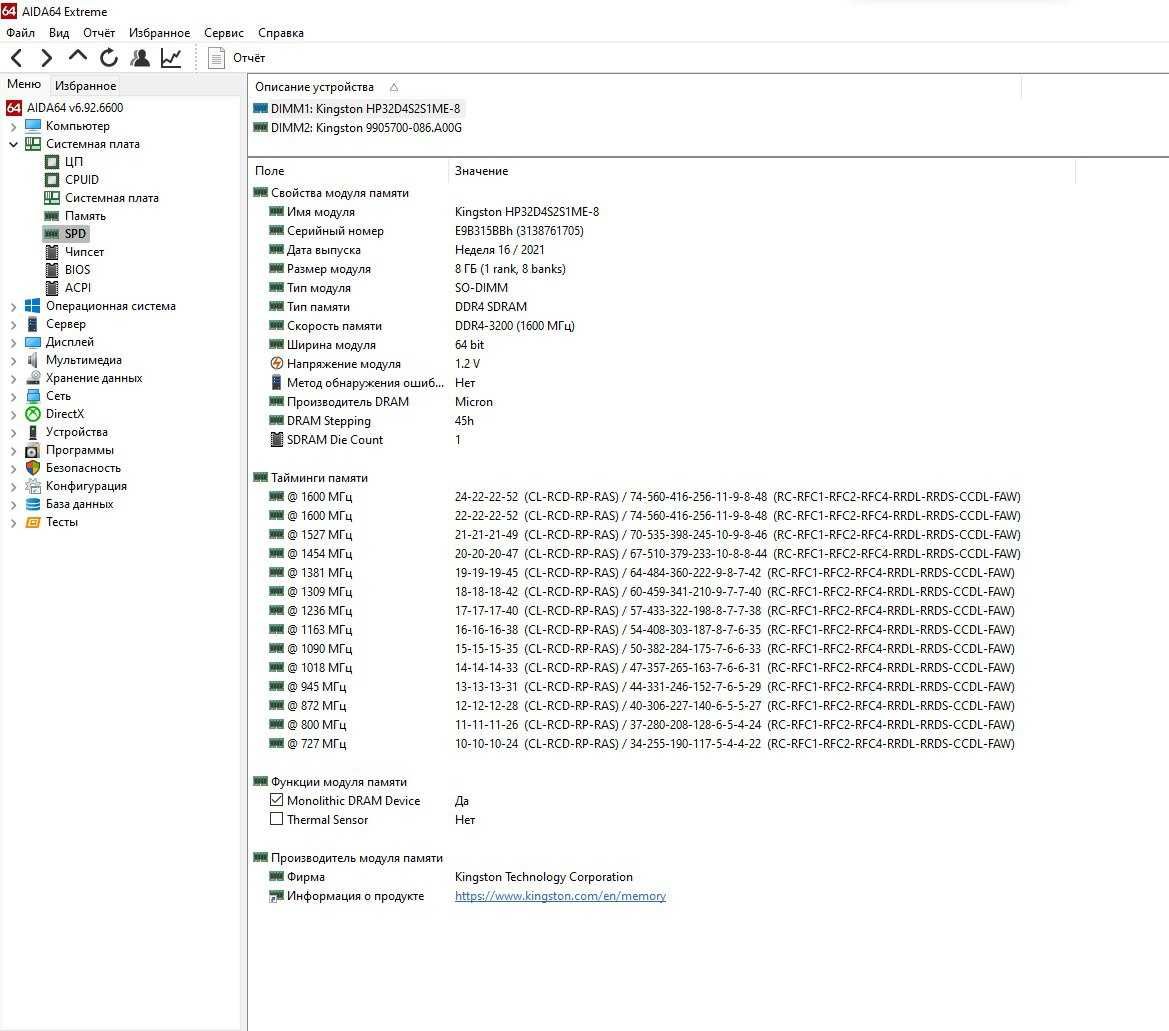Open the Избранное menu in the menu bar
The width and height of the screenshot is (1169, 1031).
pos(159,32)
